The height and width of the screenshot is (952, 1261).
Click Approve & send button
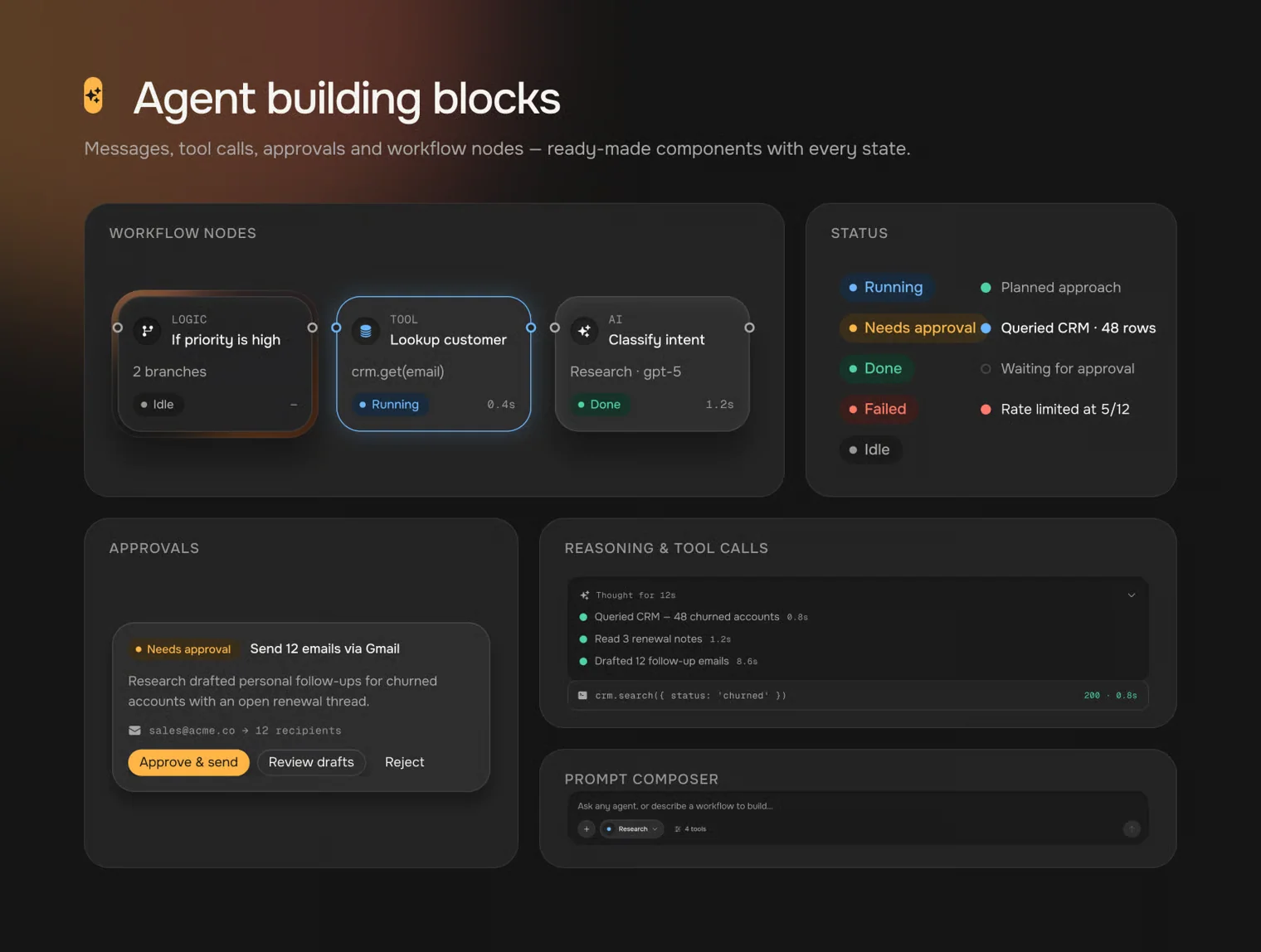pyautogui.click(x=188, y=762)
